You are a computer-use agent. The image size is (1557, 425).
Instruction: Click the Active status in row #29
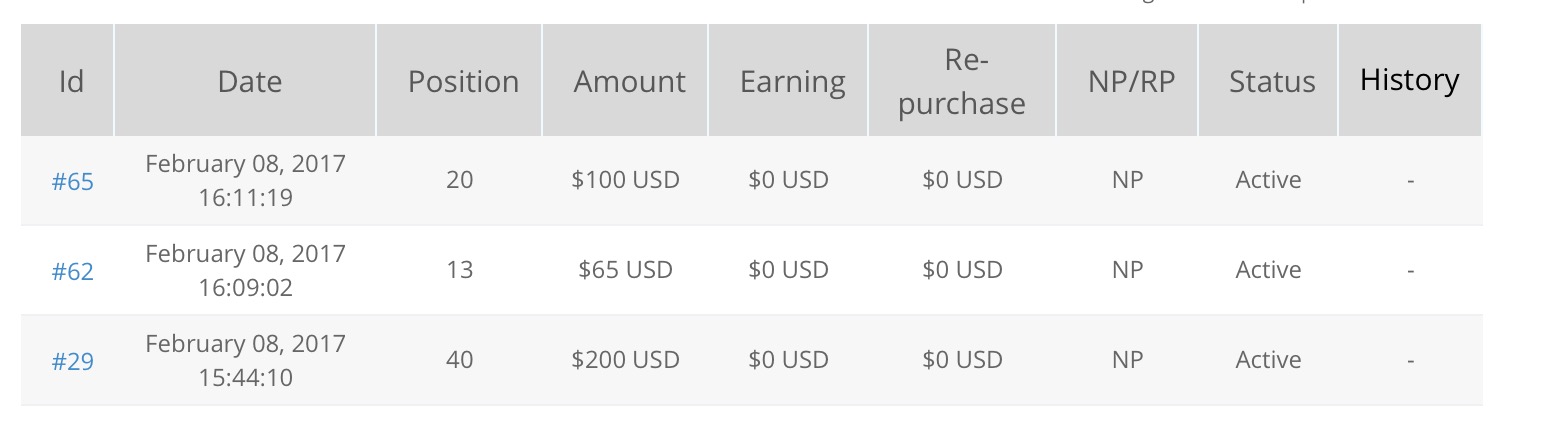[x=1268, y=360]
